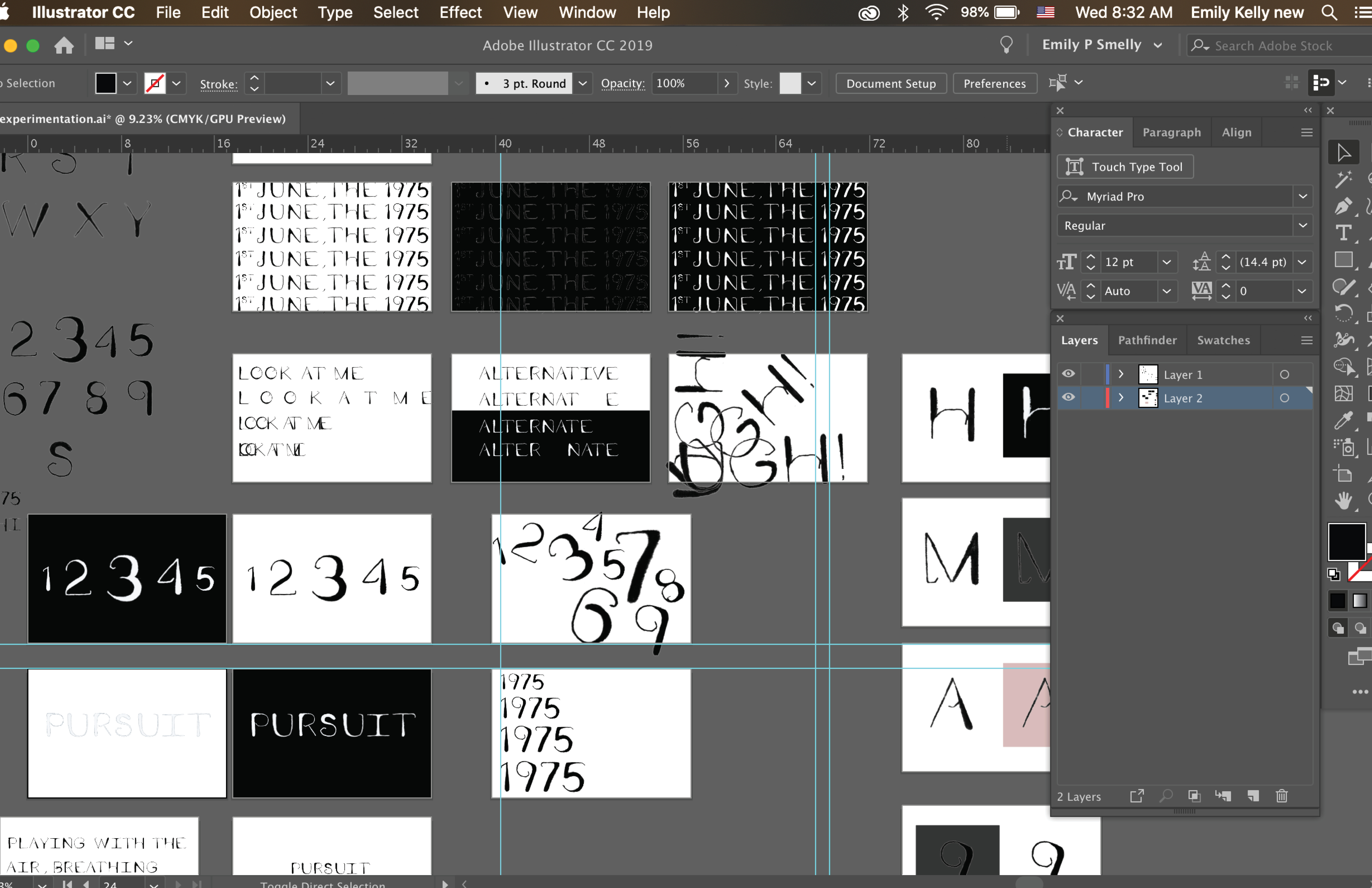Viewport: 1372px width, 888px height.
Task: Open the lightbulb Learn icon
Action: click(1006, 44)
